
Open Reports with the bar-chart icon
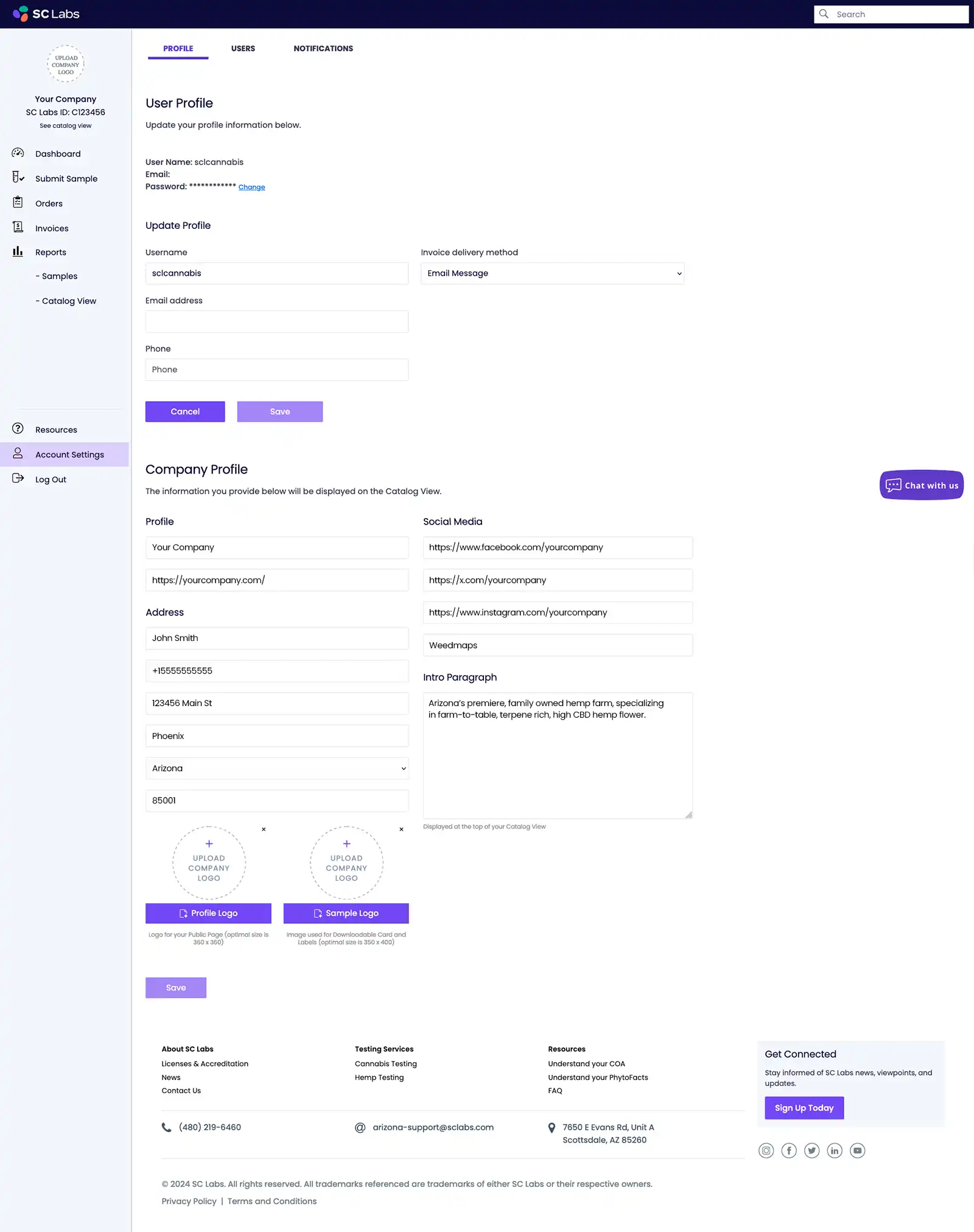(17, 251)
